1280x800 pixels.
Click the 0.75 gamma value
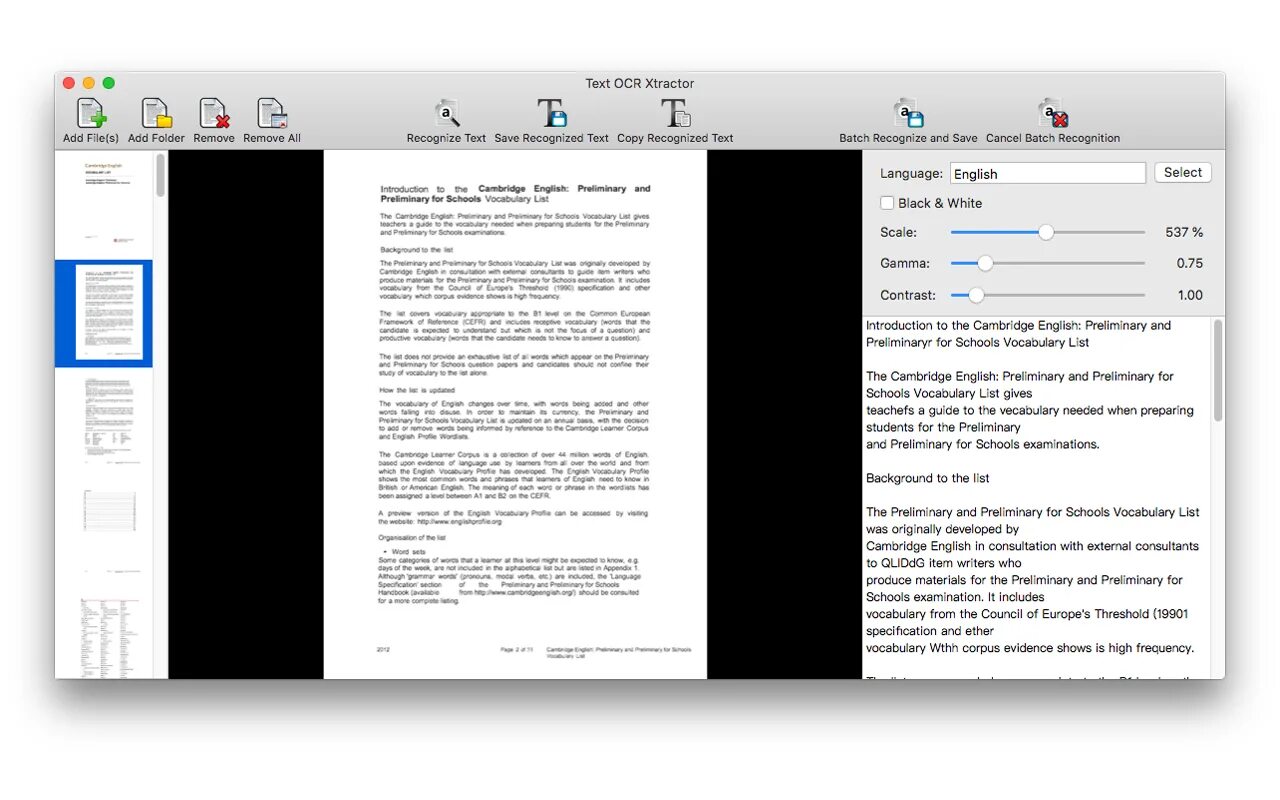[1189, 263]
